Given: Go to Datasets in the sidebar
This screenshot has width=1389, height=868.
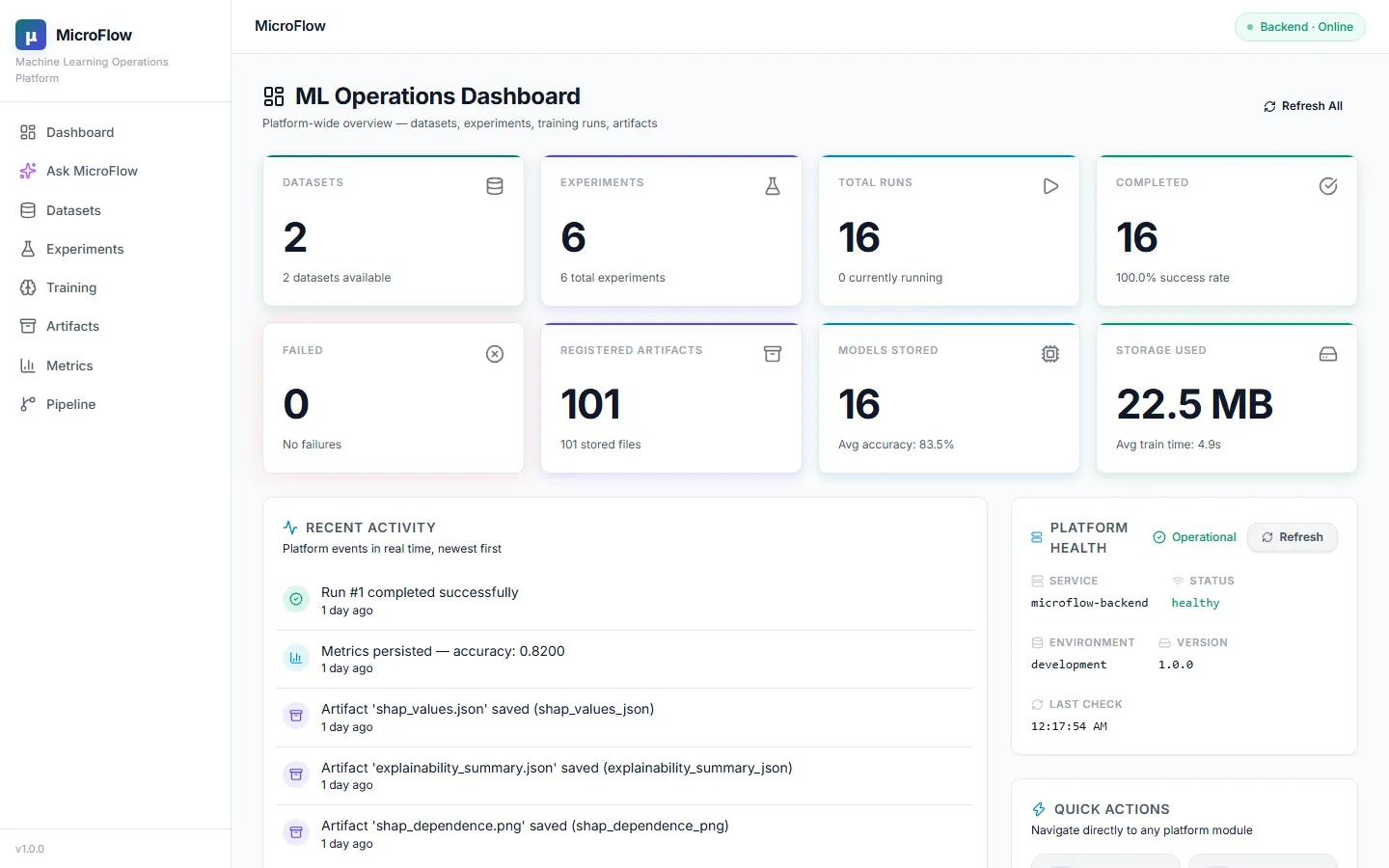Looking at the screenshot, I should [116, 210].
